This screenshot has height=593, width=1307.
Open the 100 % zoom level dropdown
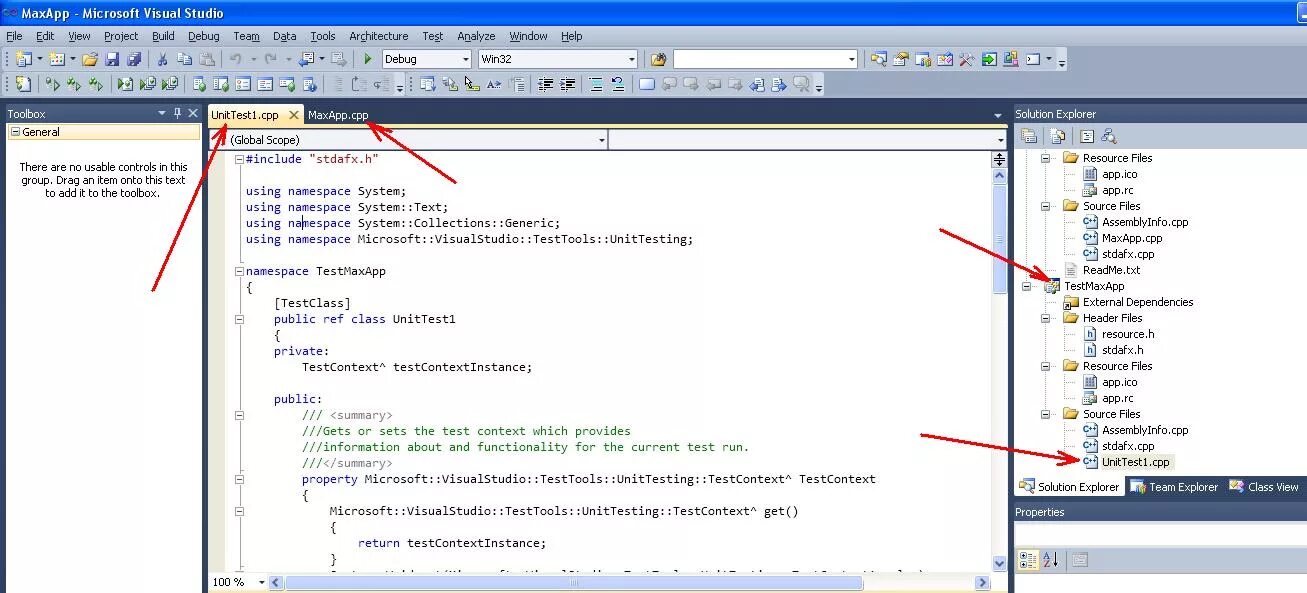point(262,582)
